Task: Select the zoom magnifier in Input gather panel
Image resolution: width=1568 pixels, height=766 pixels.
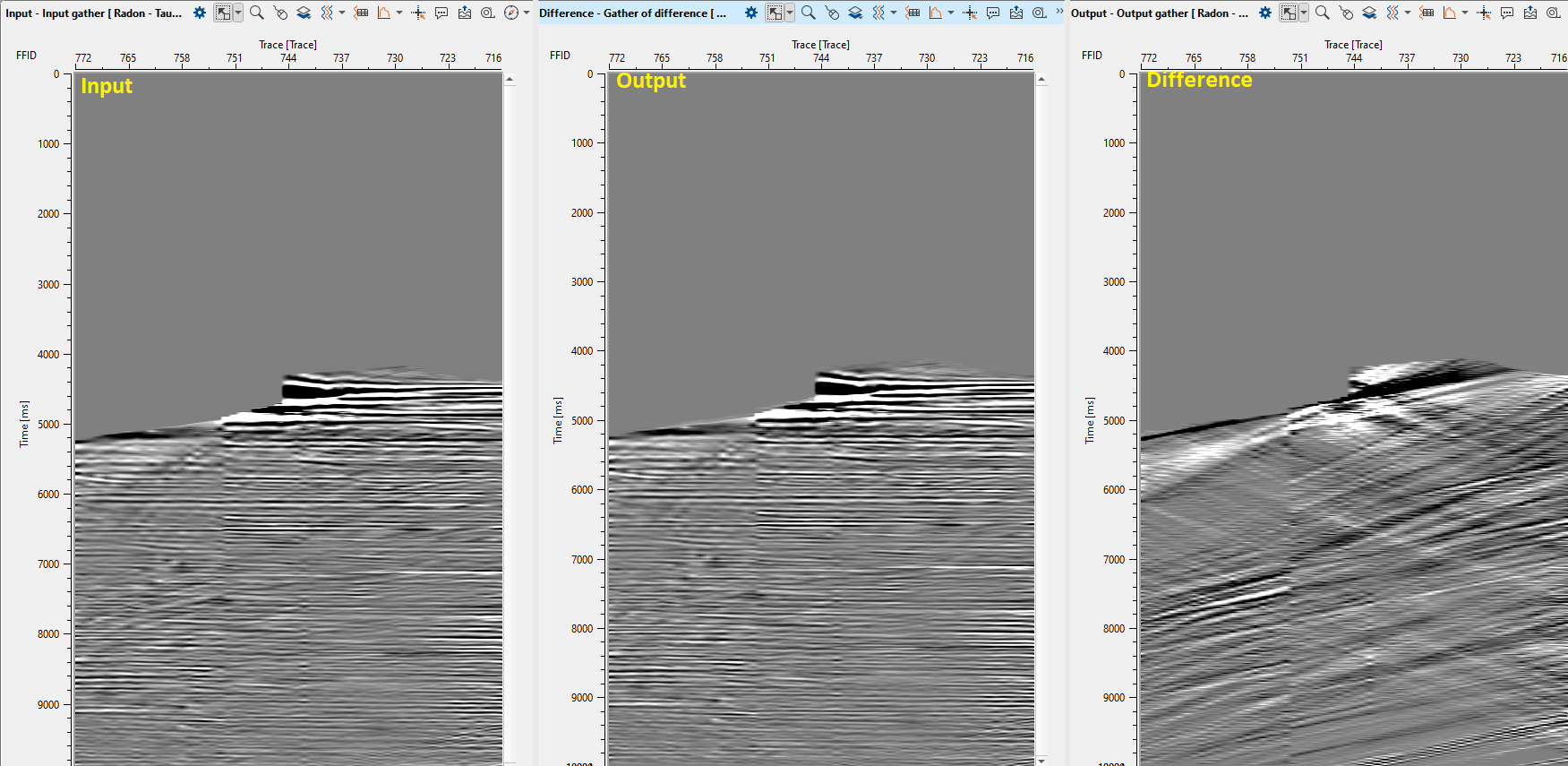Action: click(257, 13)
